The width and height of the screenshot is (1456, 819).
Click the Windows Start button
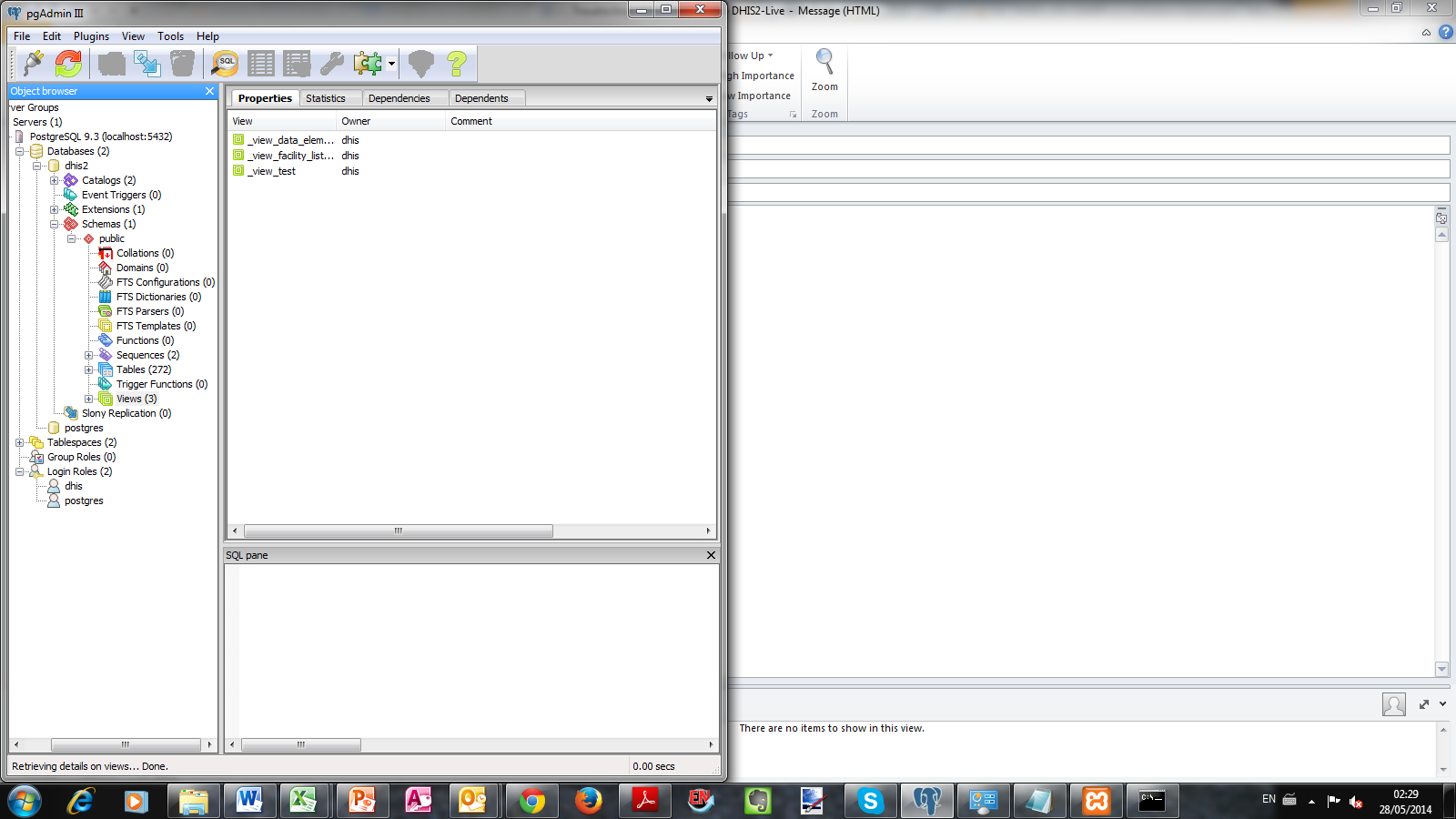(25, 801)
